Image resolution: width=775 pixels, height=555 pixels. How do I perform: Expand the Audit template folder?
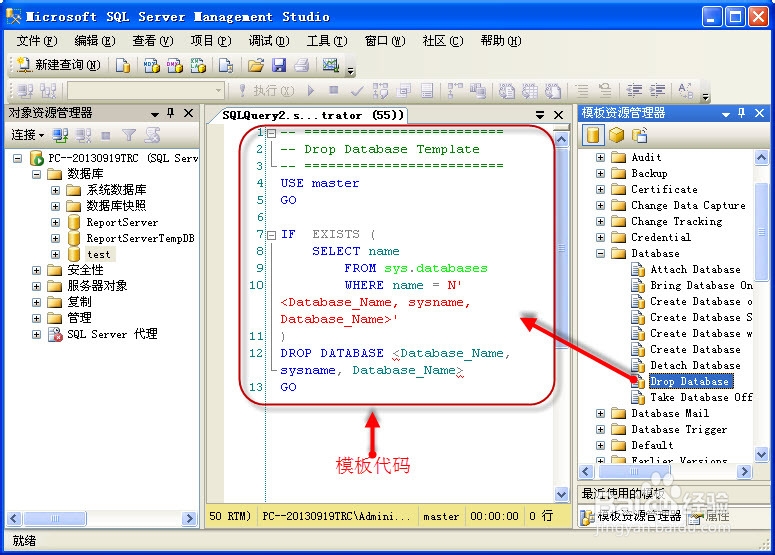(x=600, y=158)
